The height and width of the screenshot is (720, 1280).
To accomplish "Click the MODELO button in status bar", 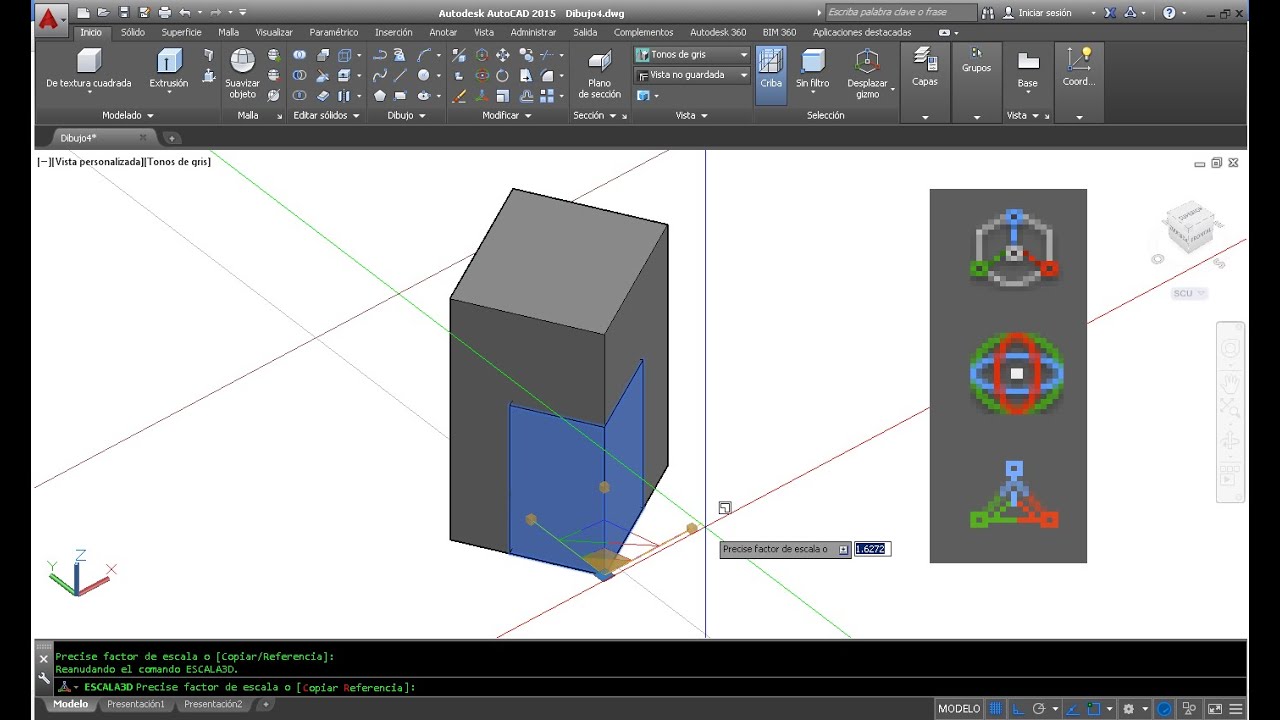I will coord(959,708).
